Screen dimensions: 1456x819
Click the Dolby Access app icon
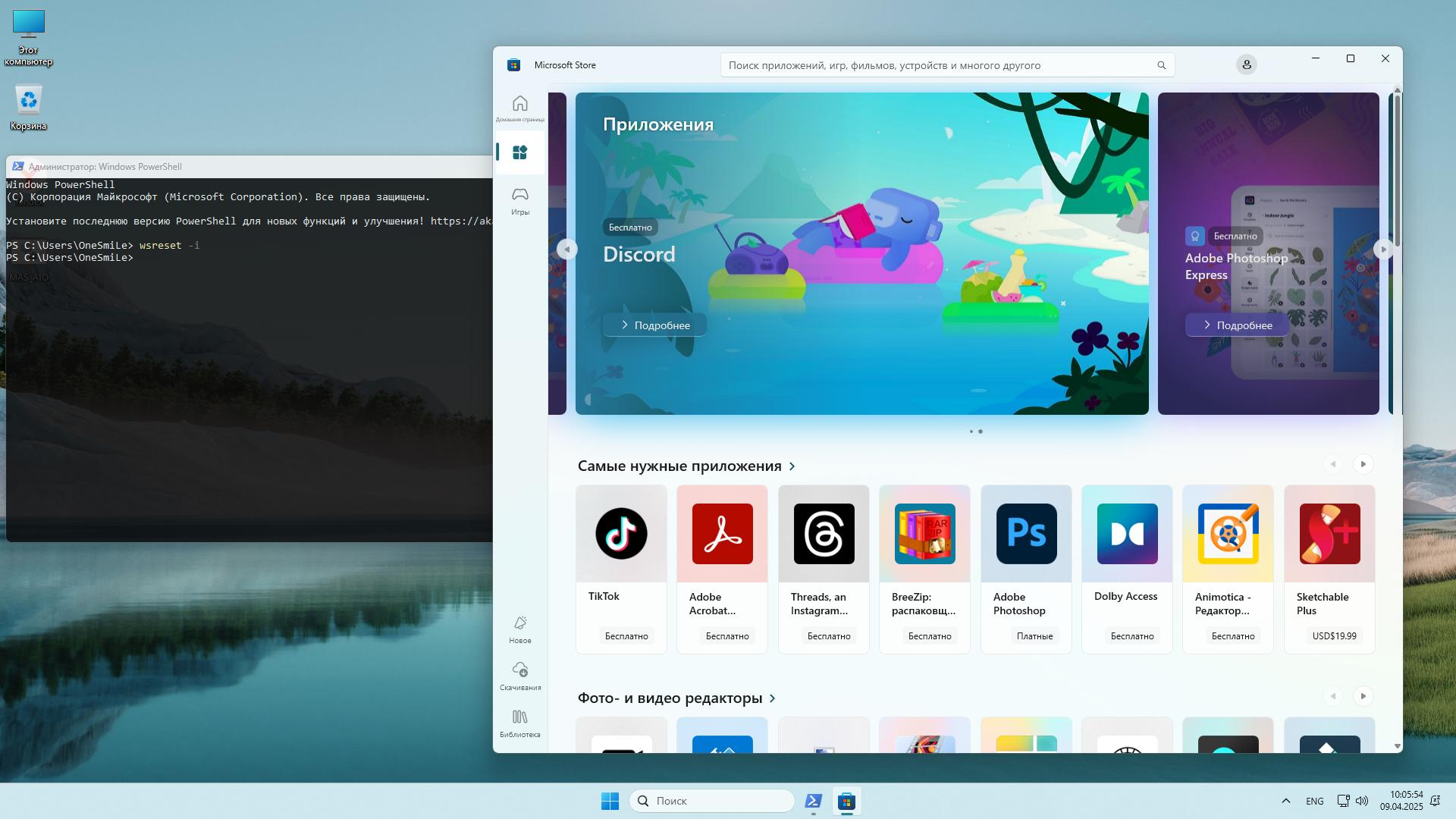click(x=1127, y=534)
